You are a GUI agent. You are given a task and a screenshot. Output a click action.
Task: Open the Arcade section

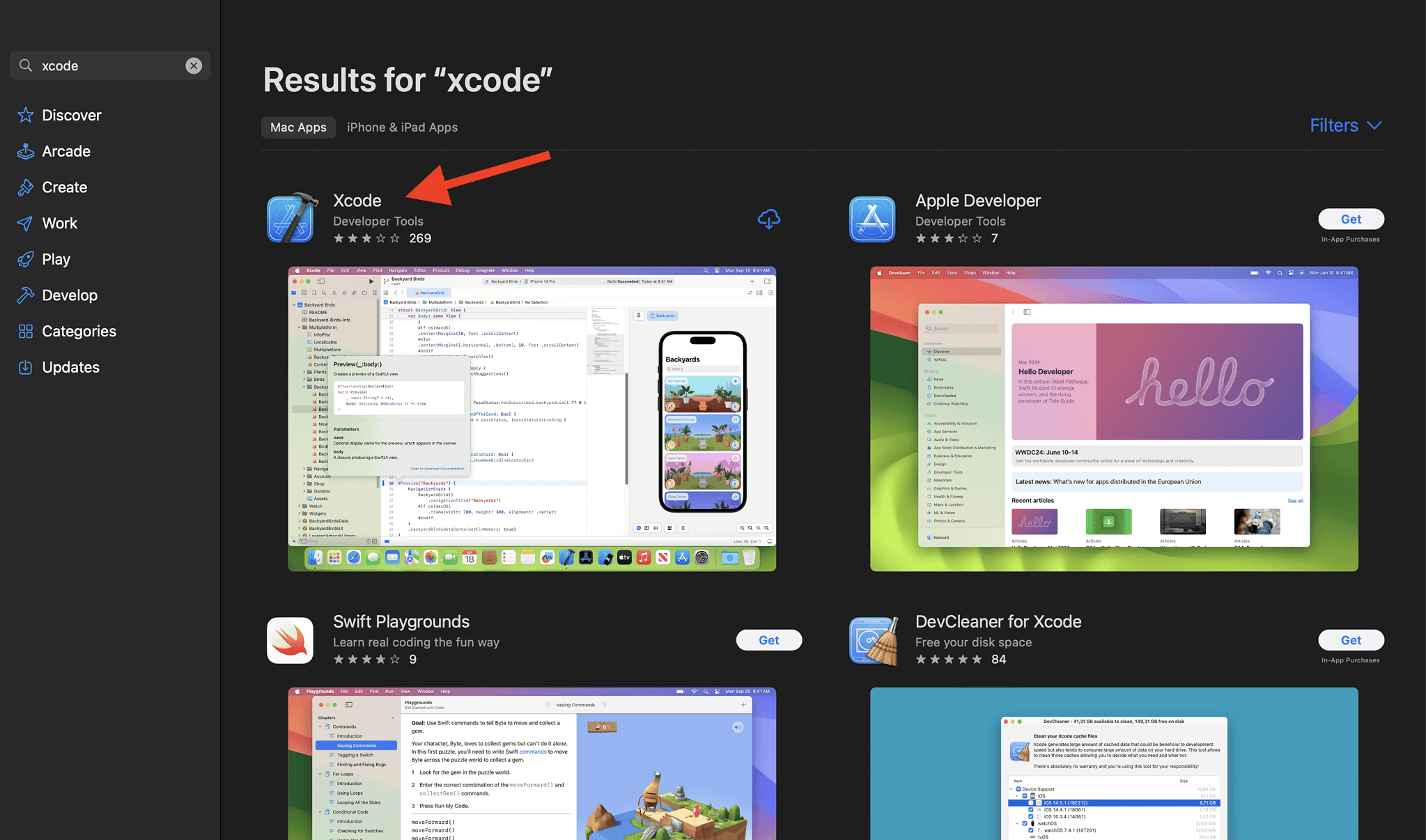[66, 151]
